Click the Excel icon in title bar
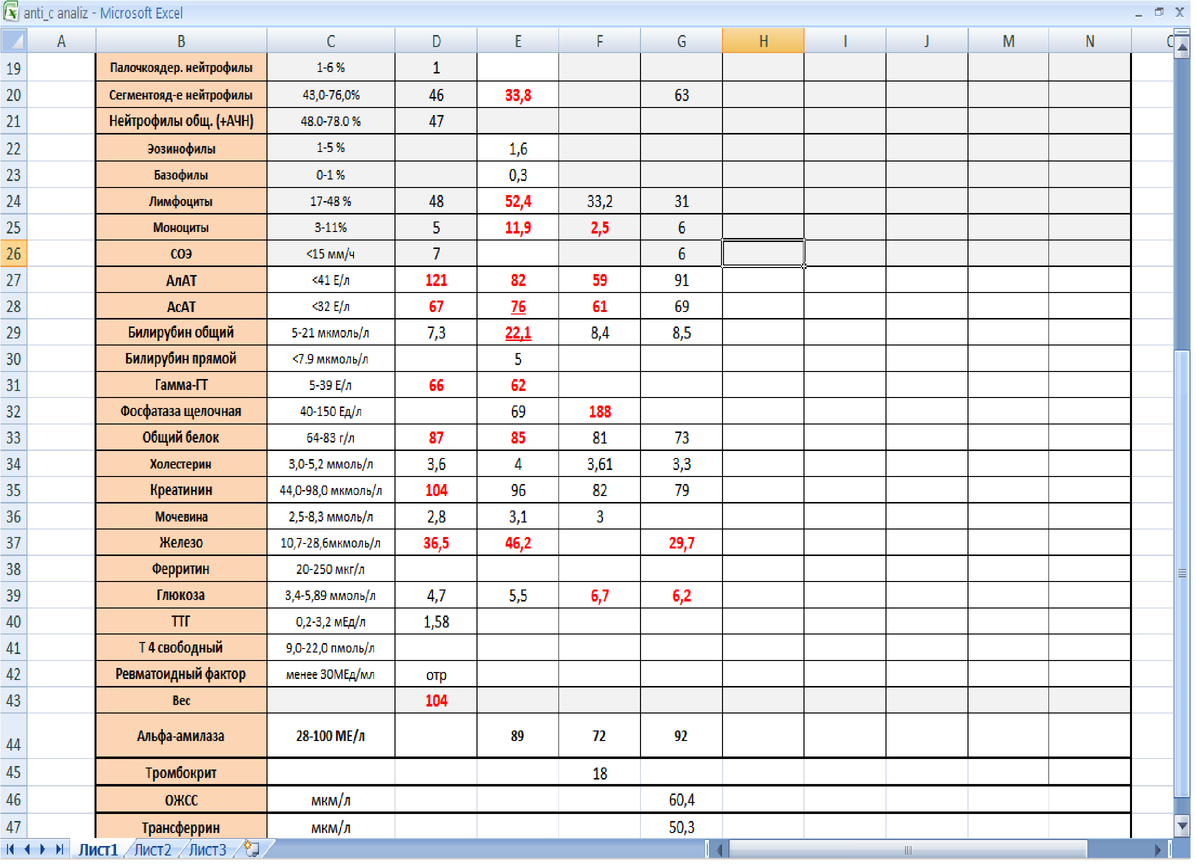Viewport: 1196px width, 866px height. (11, 13)
